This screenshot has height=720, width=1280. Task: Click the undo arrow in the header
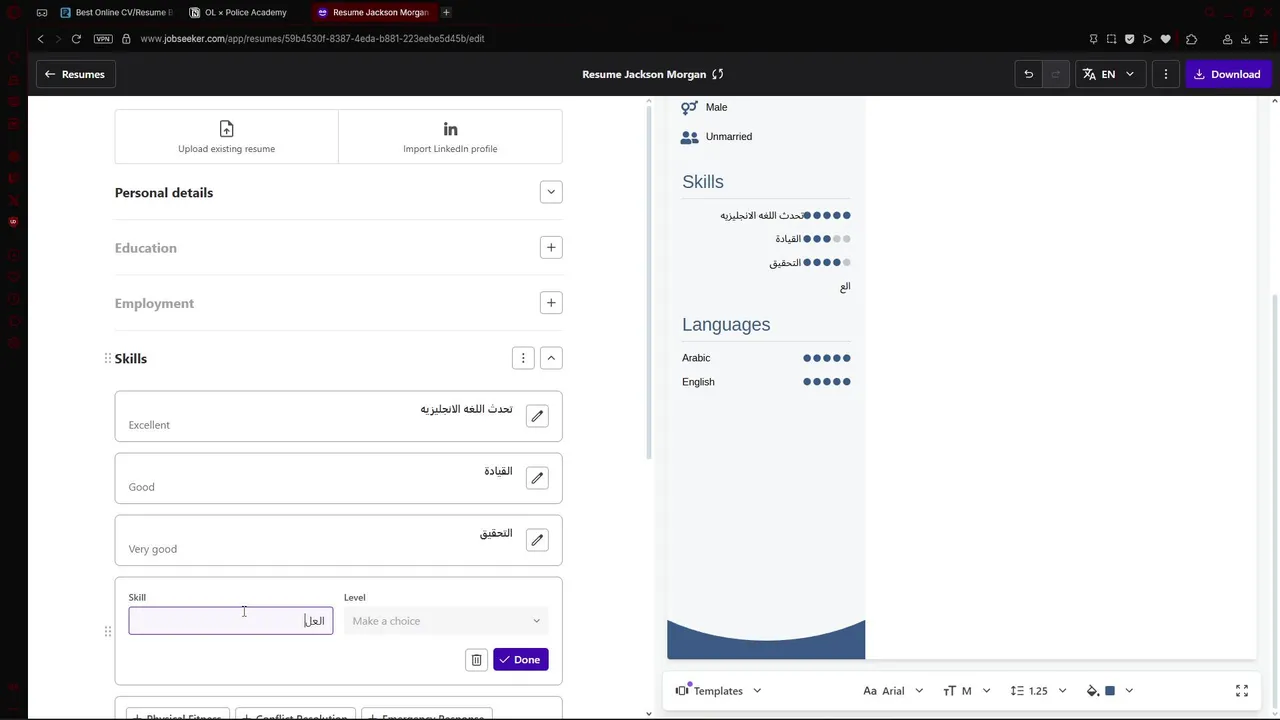pos(1028,74)
